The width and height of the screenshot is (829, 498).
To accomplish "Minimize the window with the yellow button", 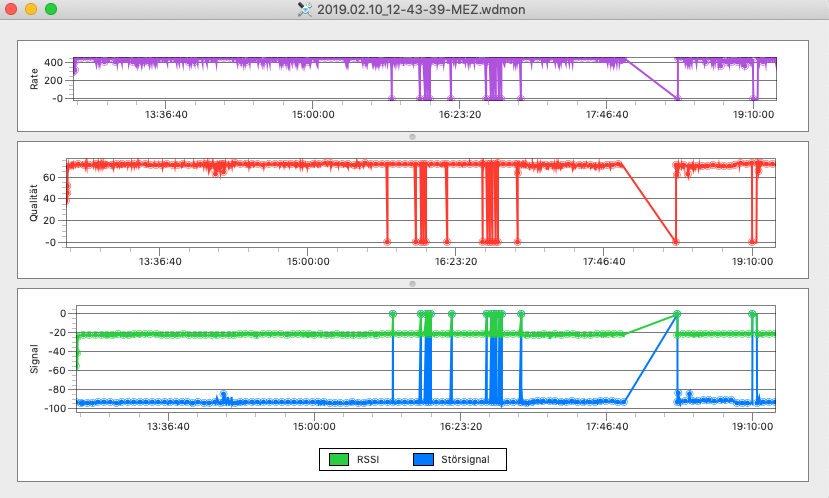I will pyautogui.click(x=31, y=9).
